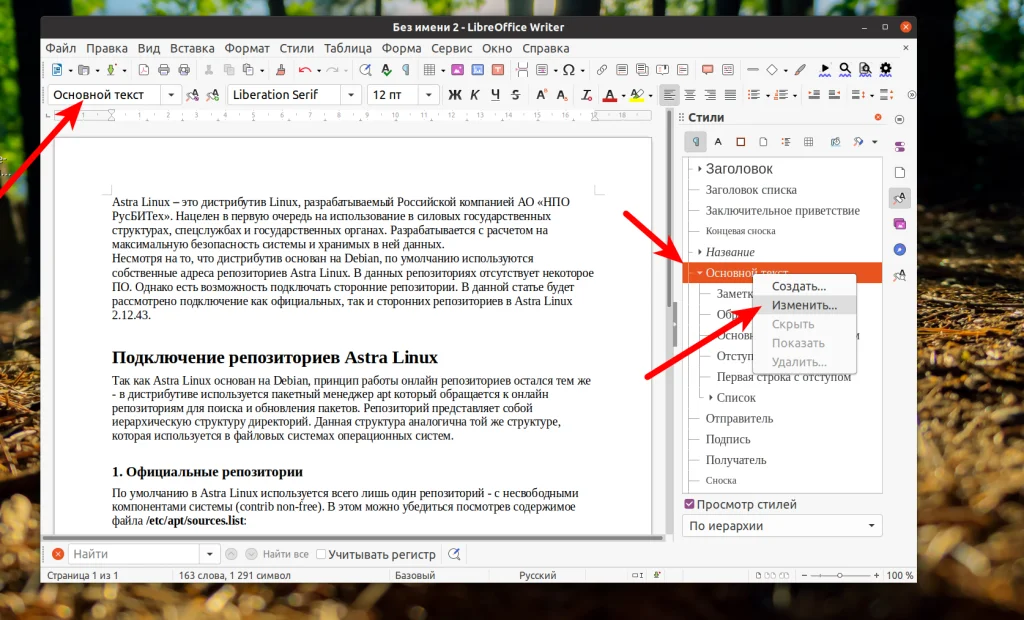
Task: Toggle the Просмотр стилей checkbox
Action: [689, 503]
